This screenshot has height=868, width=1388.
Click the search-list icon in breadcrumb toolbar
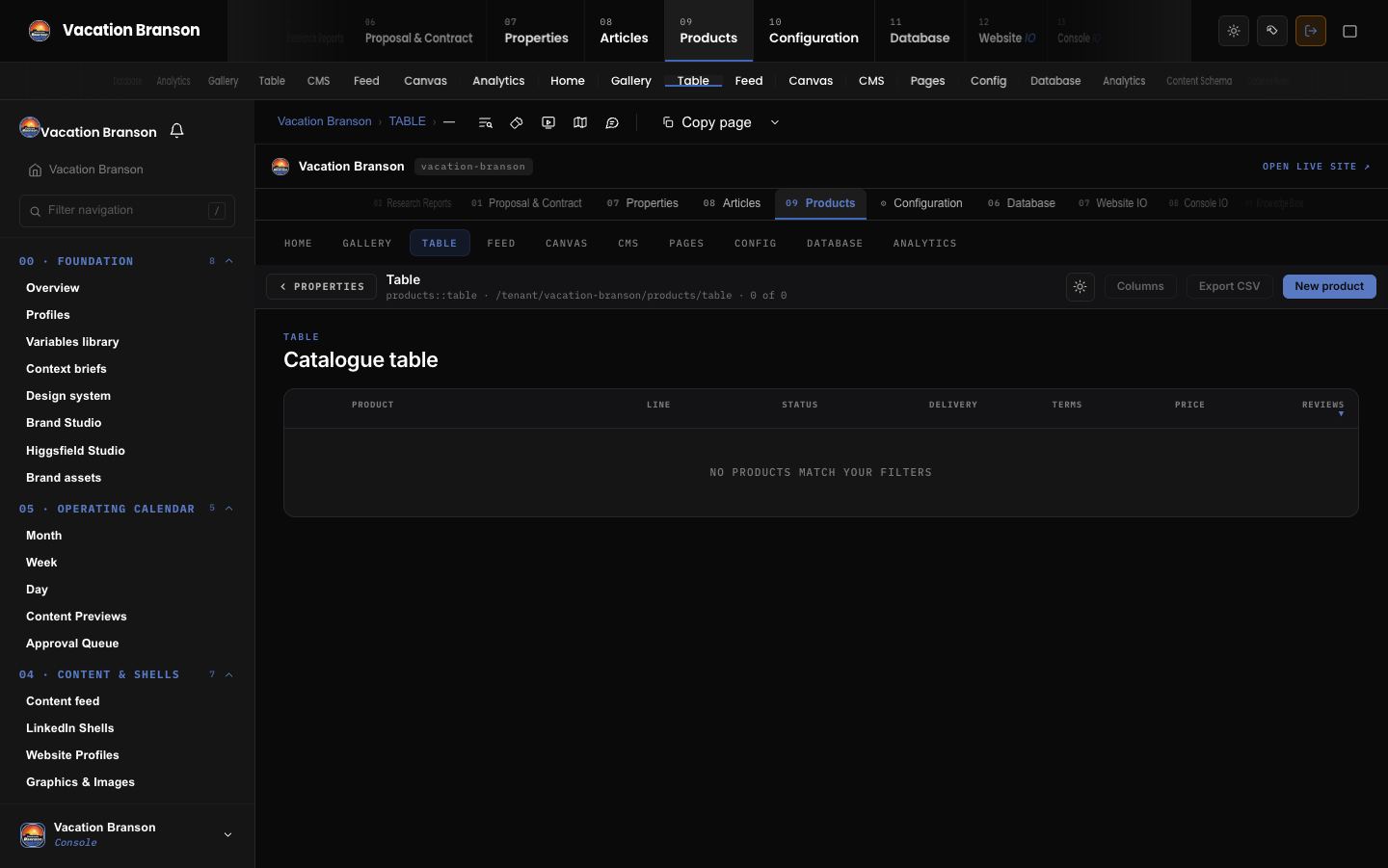(x=486, y=122)
